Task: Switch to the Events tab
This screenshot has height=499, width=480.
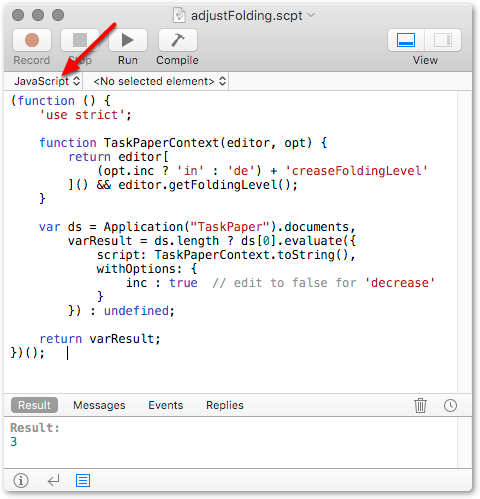Action: (x=166, y=405)
